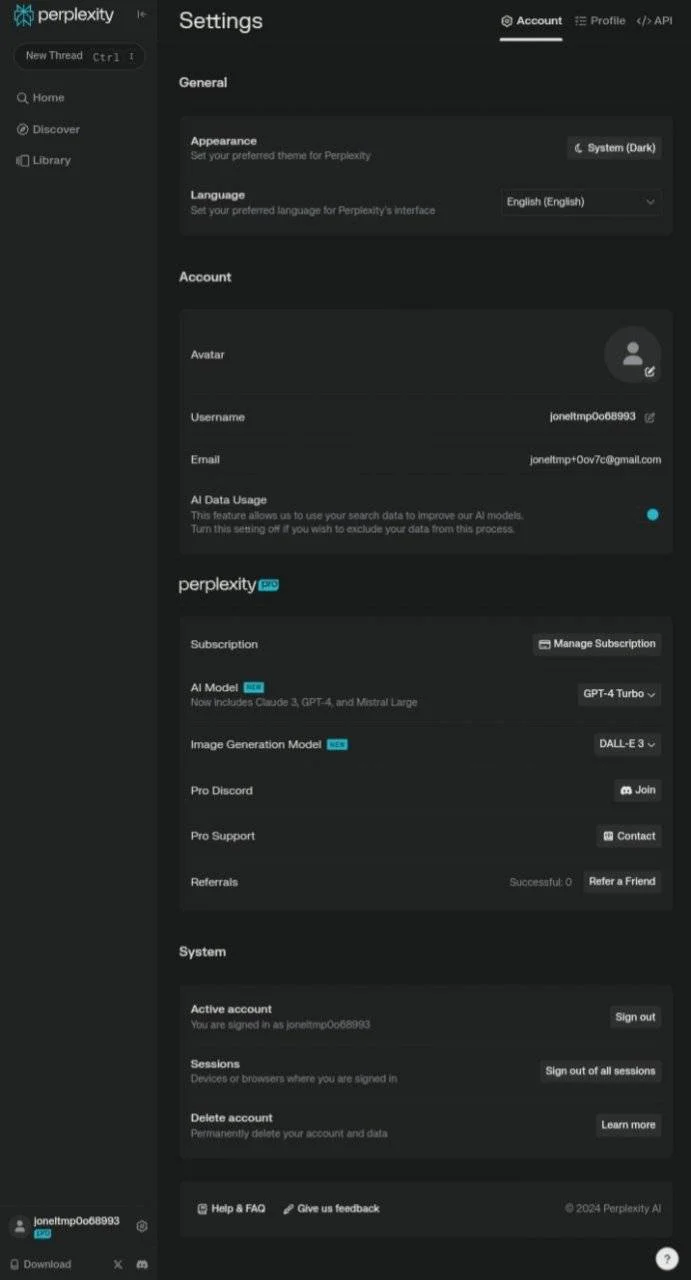Click the user profile avatar in sidebar

19,1226
